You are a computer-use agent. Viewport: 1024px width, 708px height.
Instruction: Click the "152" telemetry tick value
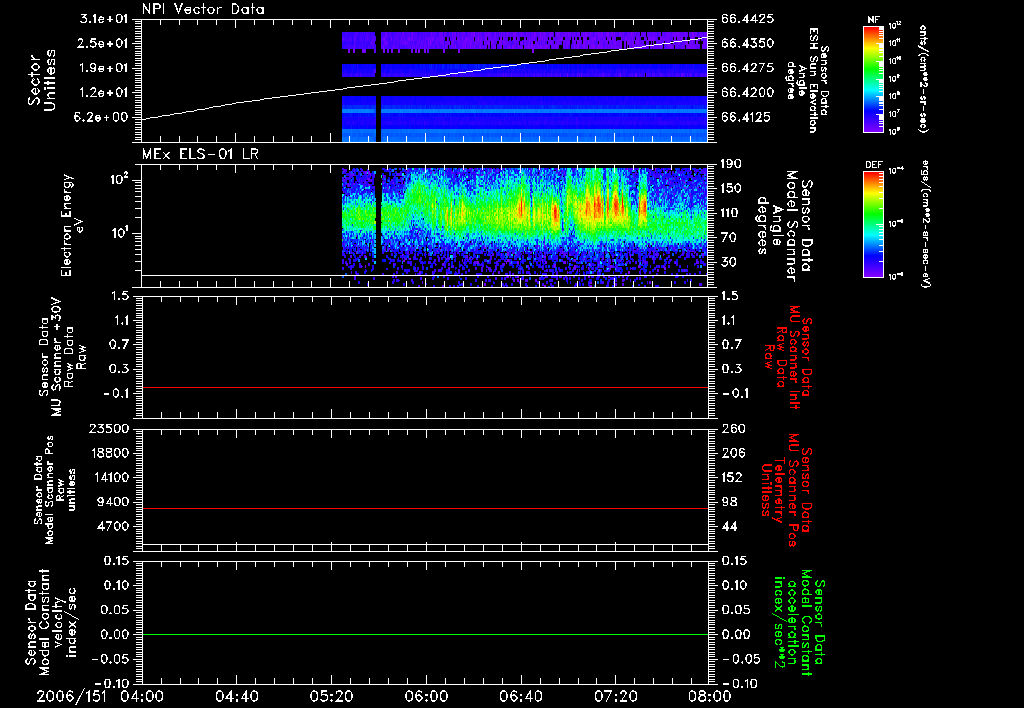[731, 477]
